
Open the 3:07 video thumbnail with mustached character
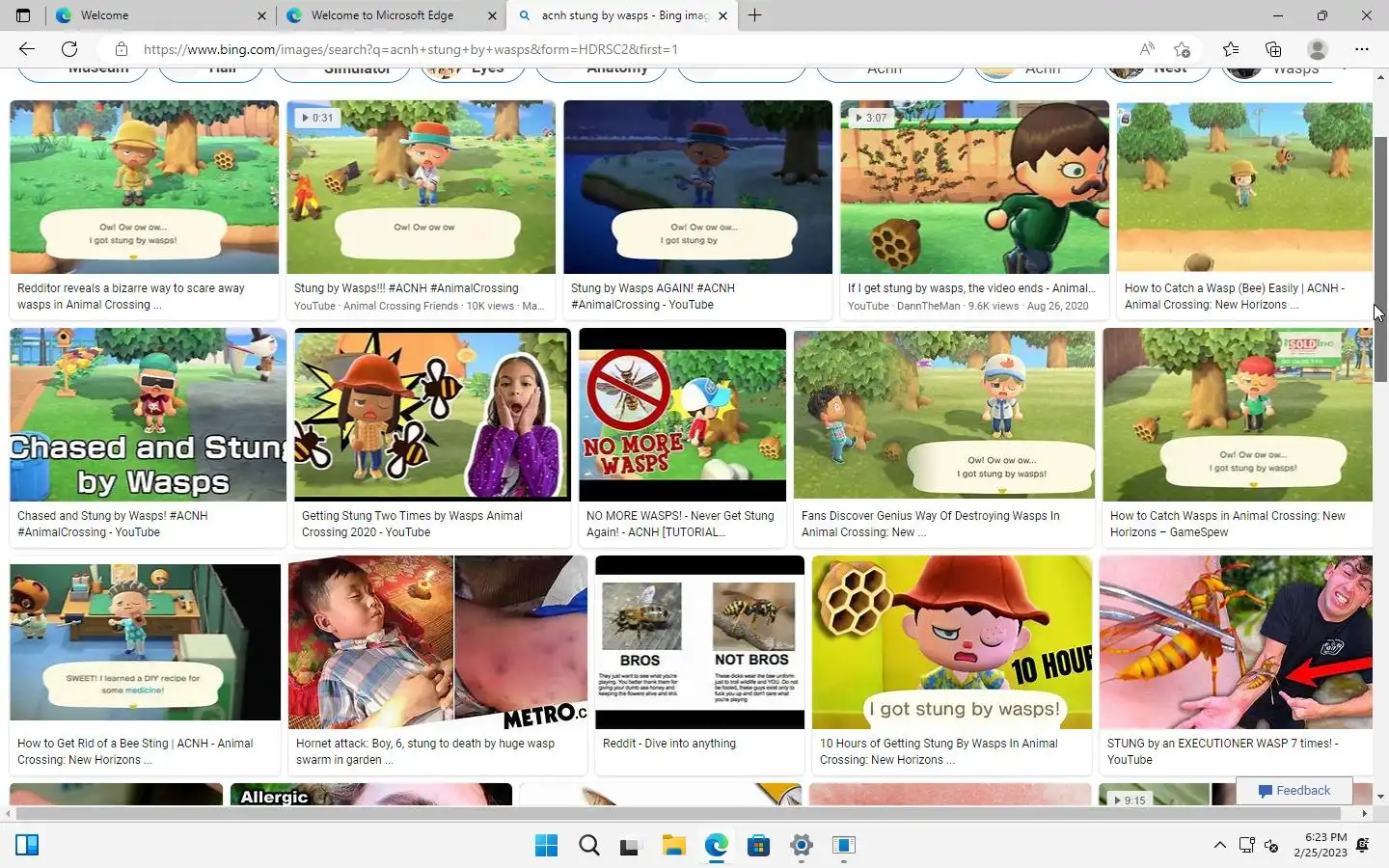974,187
